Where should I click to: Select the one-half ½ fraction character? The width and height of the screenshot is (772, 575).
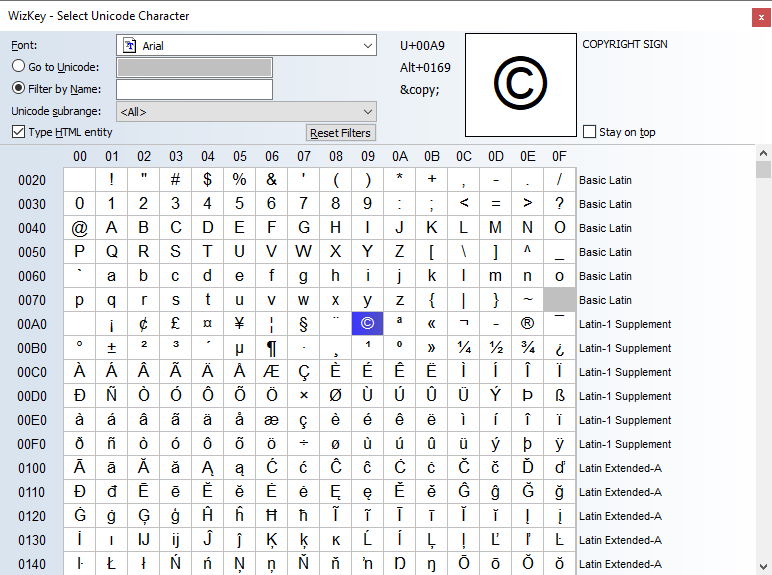tap(495, 348)
